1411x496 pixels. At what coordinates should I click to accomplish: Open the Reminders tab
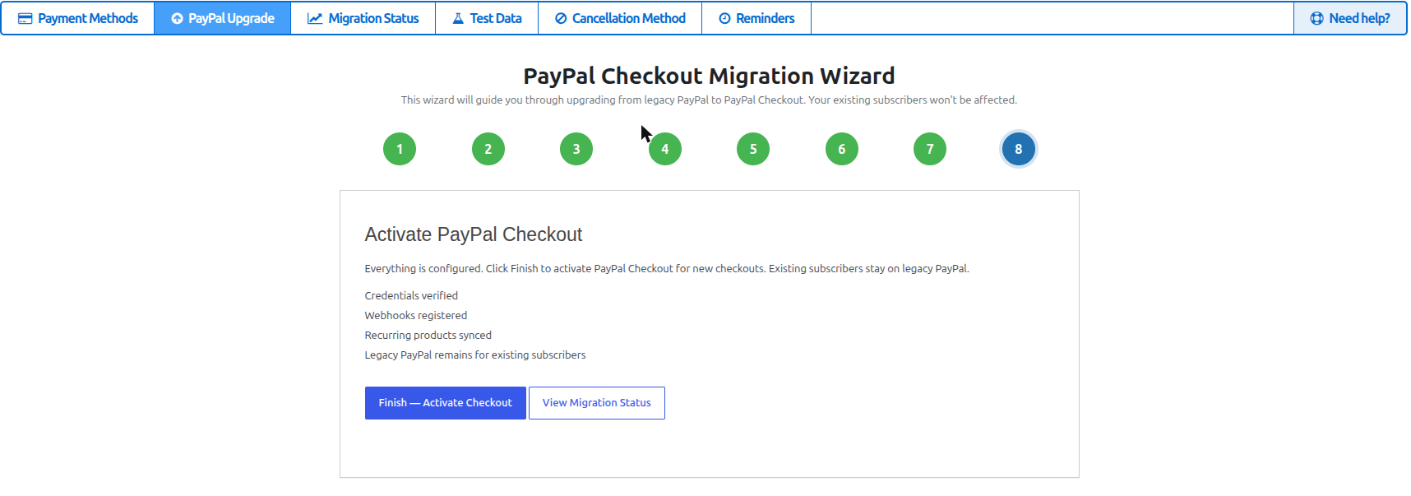tap(756, 18)
